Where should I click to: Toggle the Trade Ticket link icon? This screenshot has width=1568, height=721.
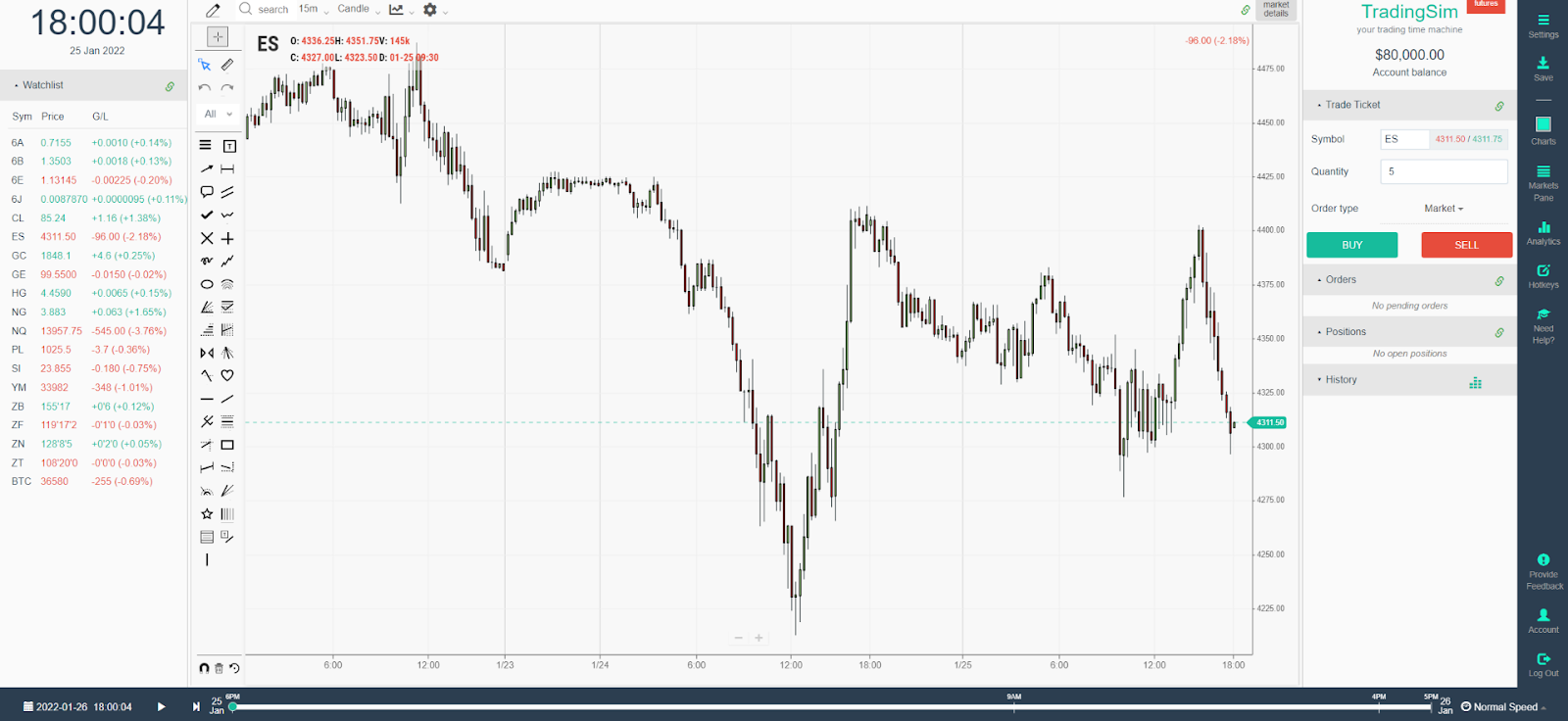1499,106
